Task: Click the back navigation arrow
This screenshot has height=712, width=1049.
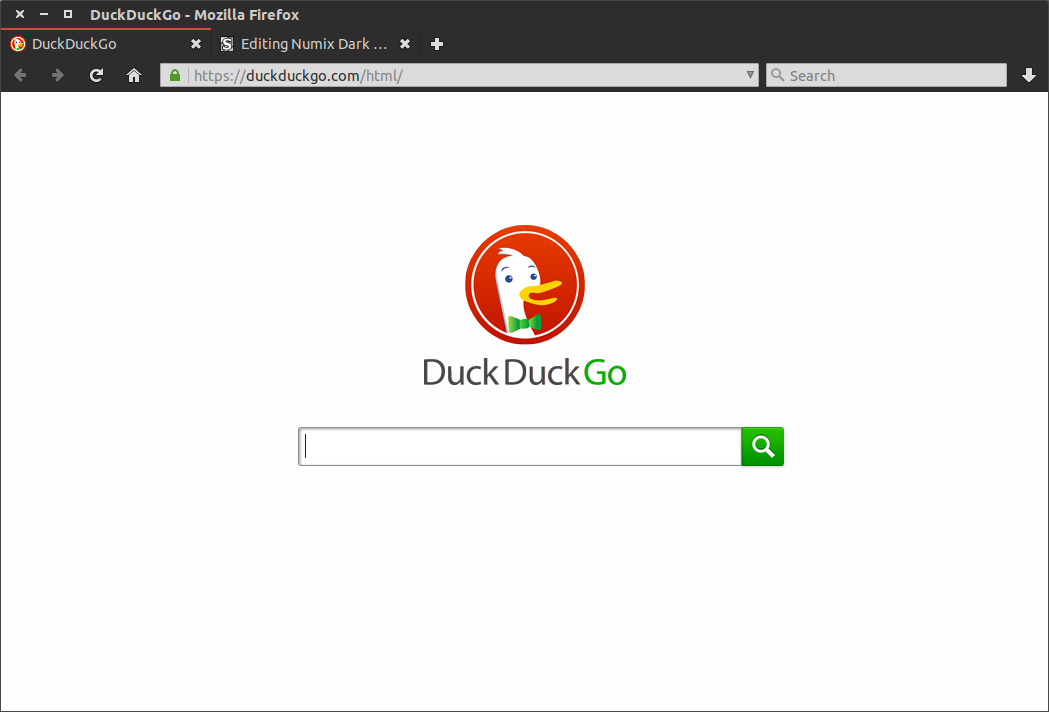Action: (20, 75)
